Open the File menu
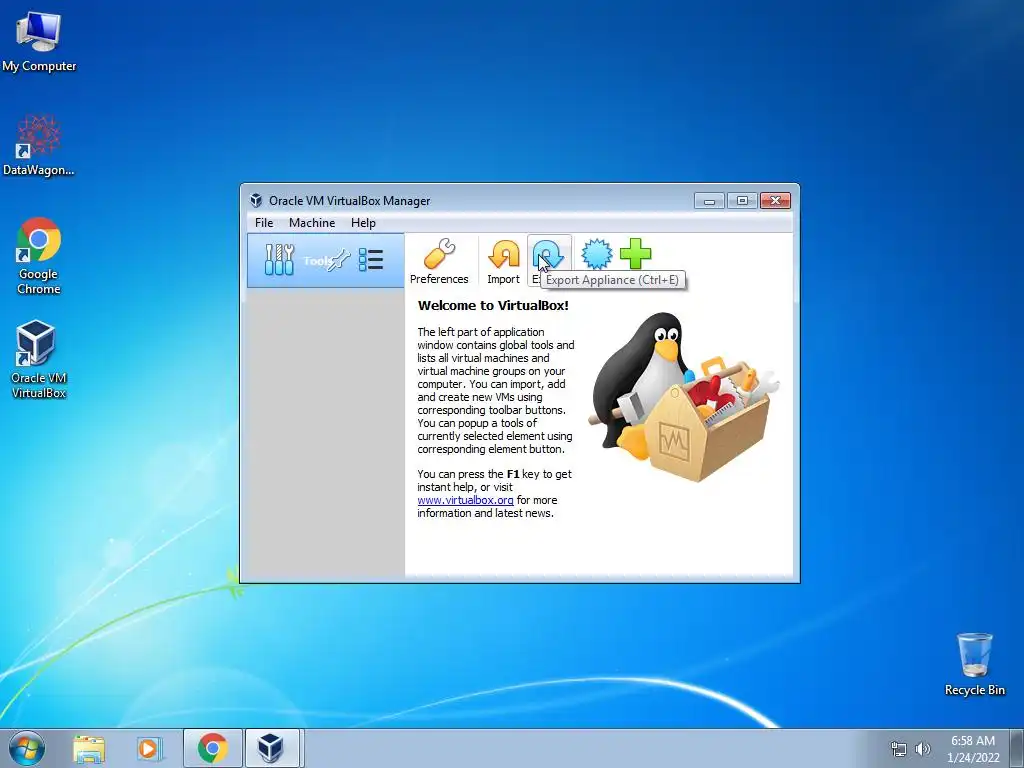 pyautogui.click(x=264, y=223)
